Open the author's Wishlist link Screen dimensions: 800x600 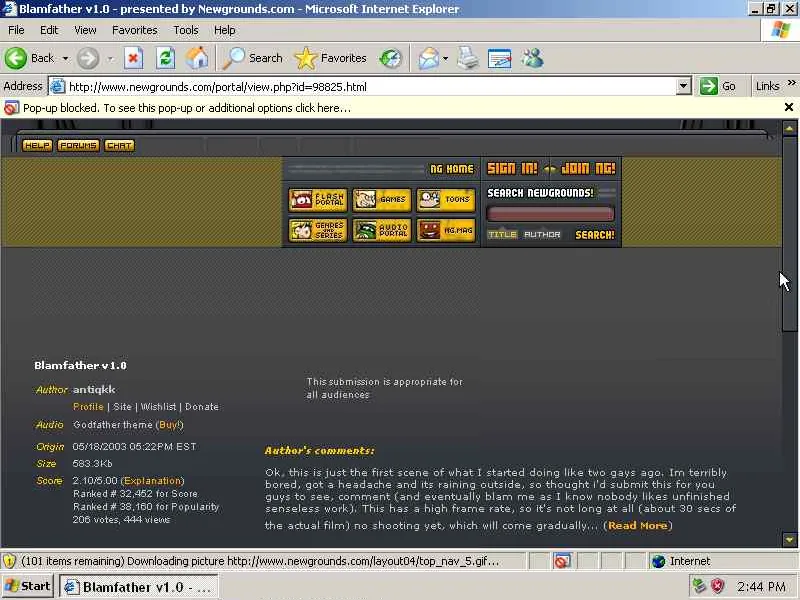tap(158, 407)
